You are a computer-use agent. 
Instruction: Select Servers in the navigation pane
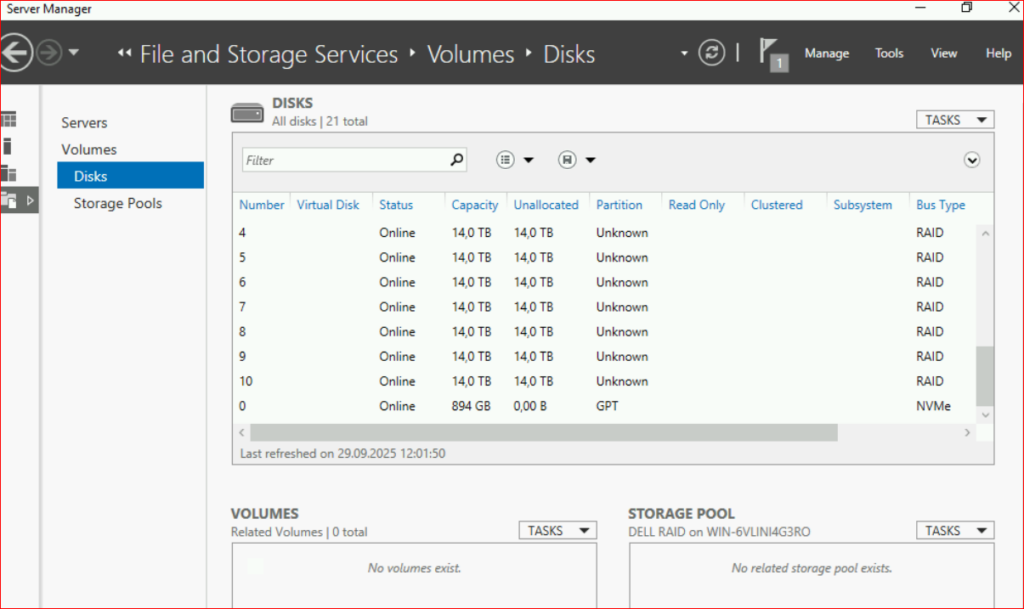tap(84, 123)
